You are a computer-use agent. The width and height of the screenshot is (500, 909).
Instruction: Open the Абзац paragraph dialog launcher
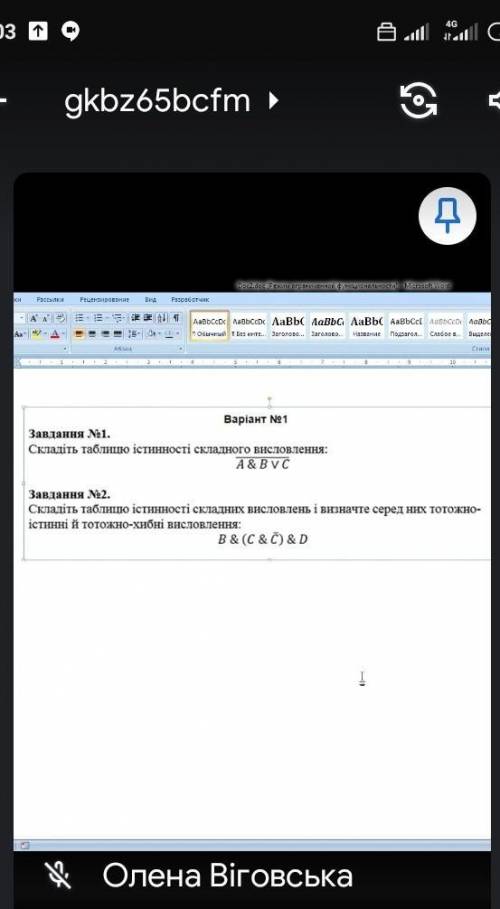[180, 348]
